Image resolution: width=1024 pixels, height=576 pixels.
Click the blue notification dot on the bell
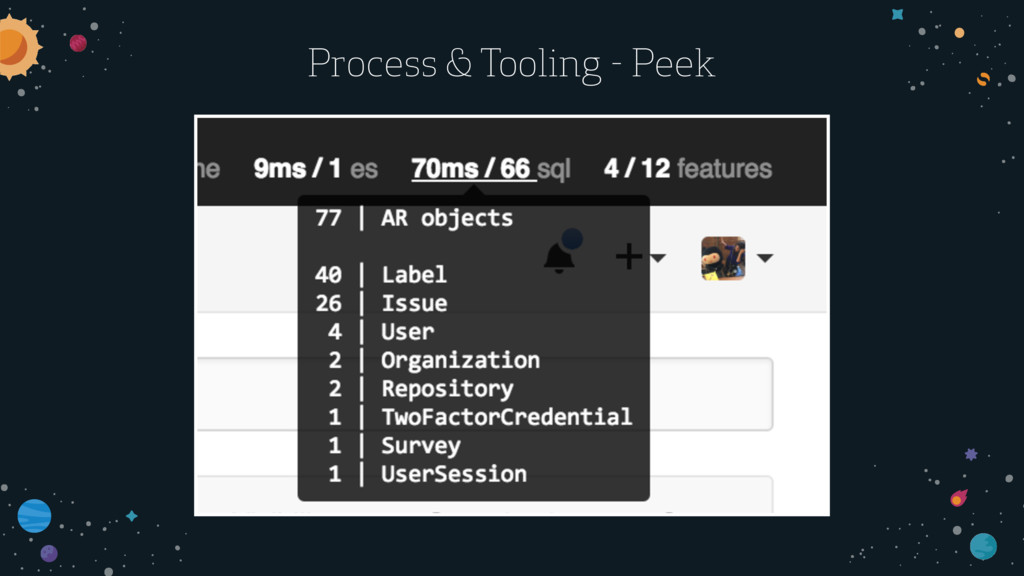(572, 239)
